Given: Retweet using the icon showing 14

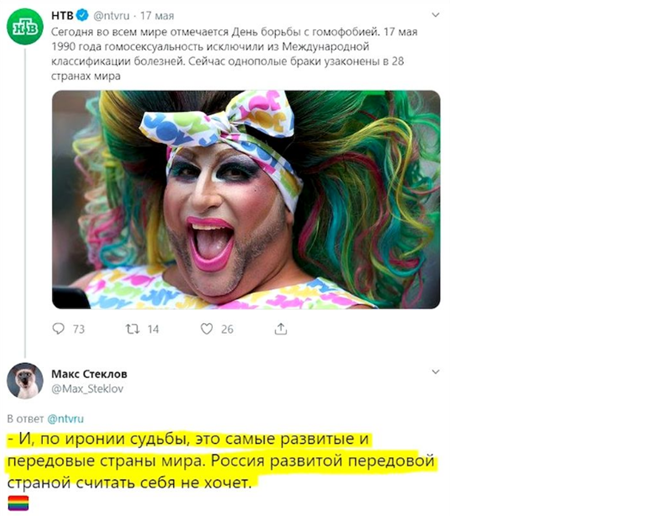Looking at the screenshot, I should click(132, 329).
